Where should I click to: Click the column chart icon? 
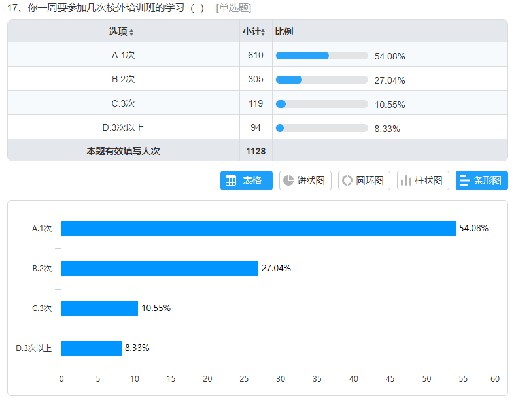[x=406, y=181]
